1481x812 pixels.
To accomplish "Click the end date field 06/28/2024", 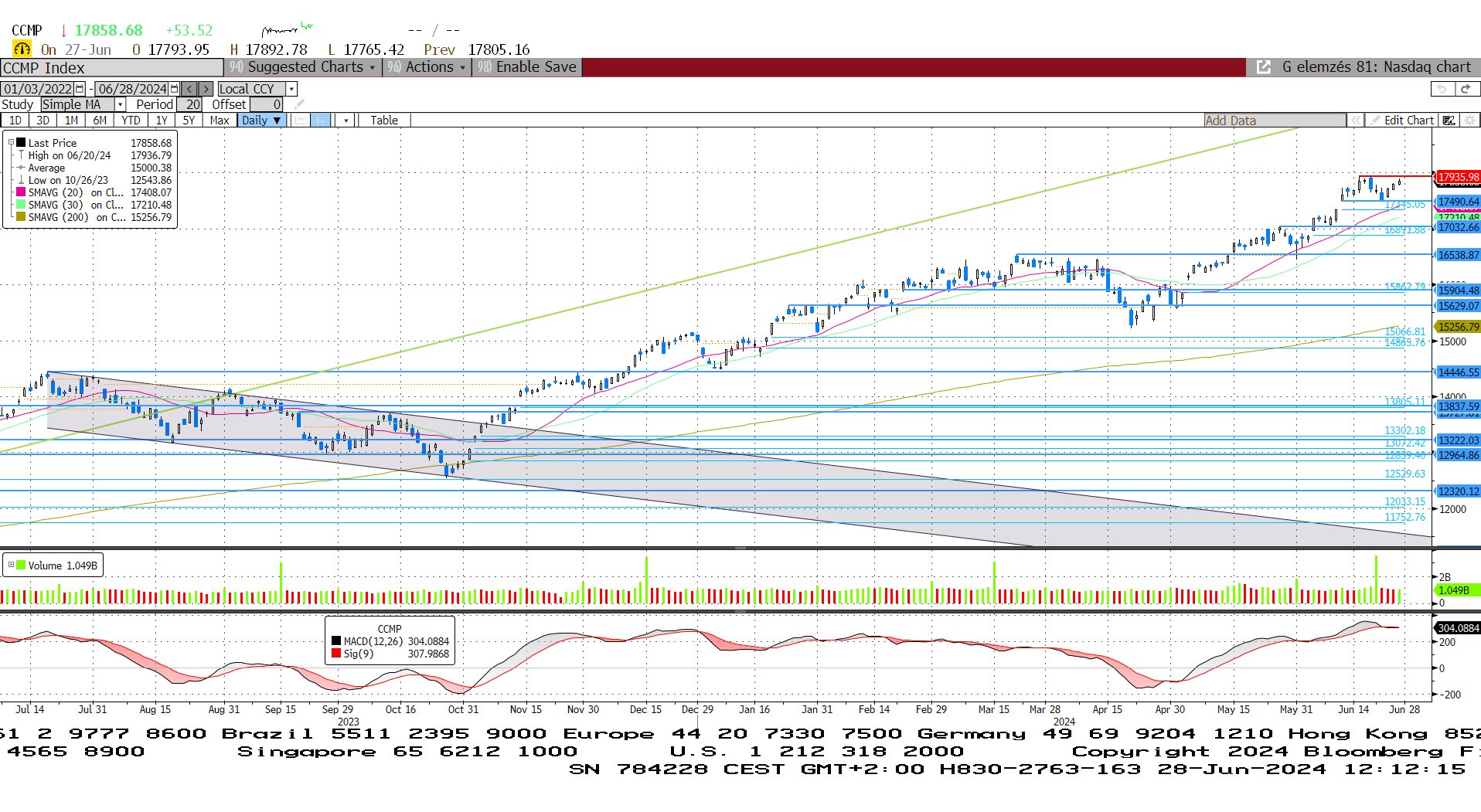I will tap(132, 89).
